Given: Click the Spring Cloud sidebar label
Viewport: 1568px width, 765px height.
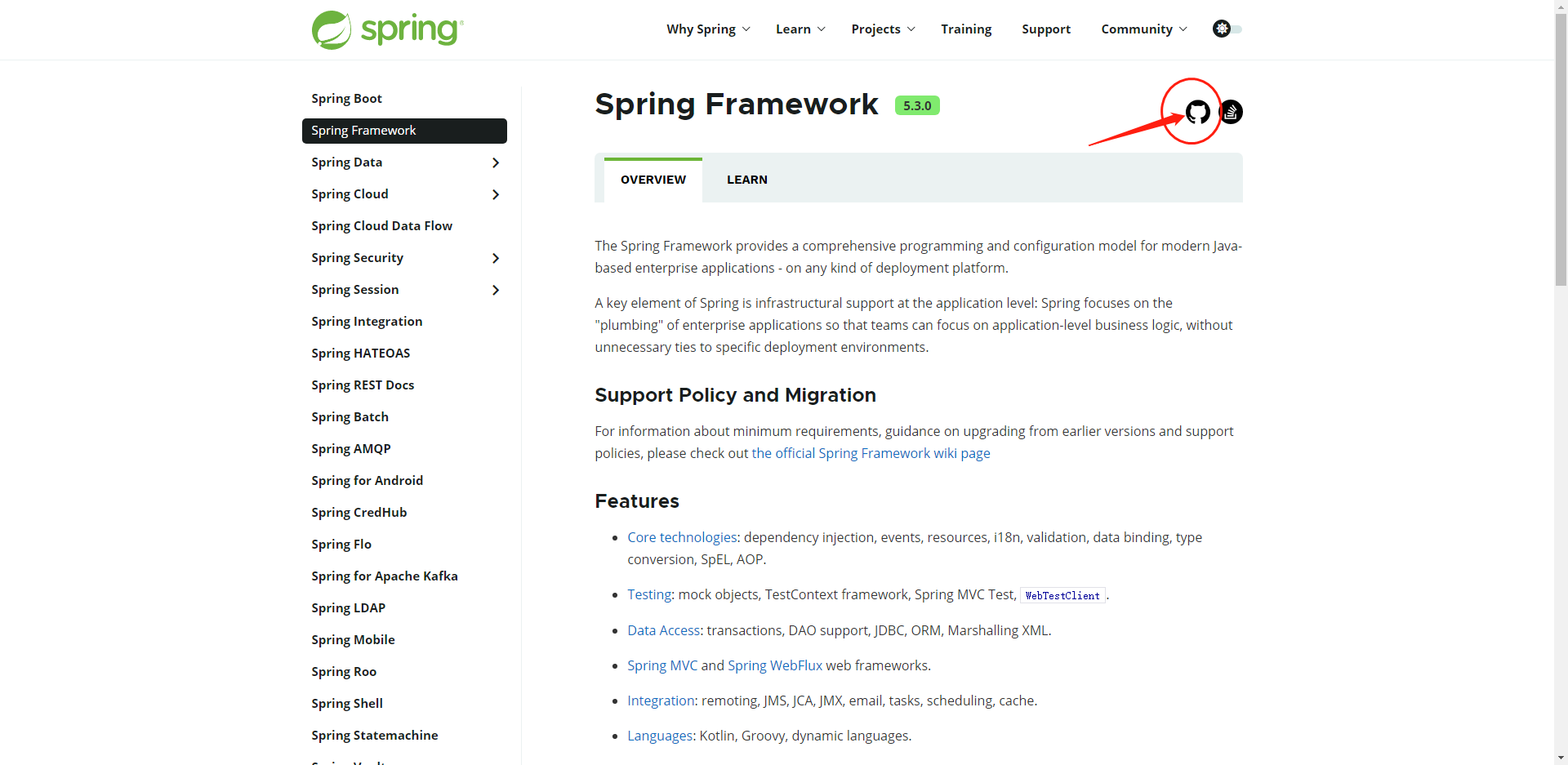Looking at the screenshot, I should 350,194.
